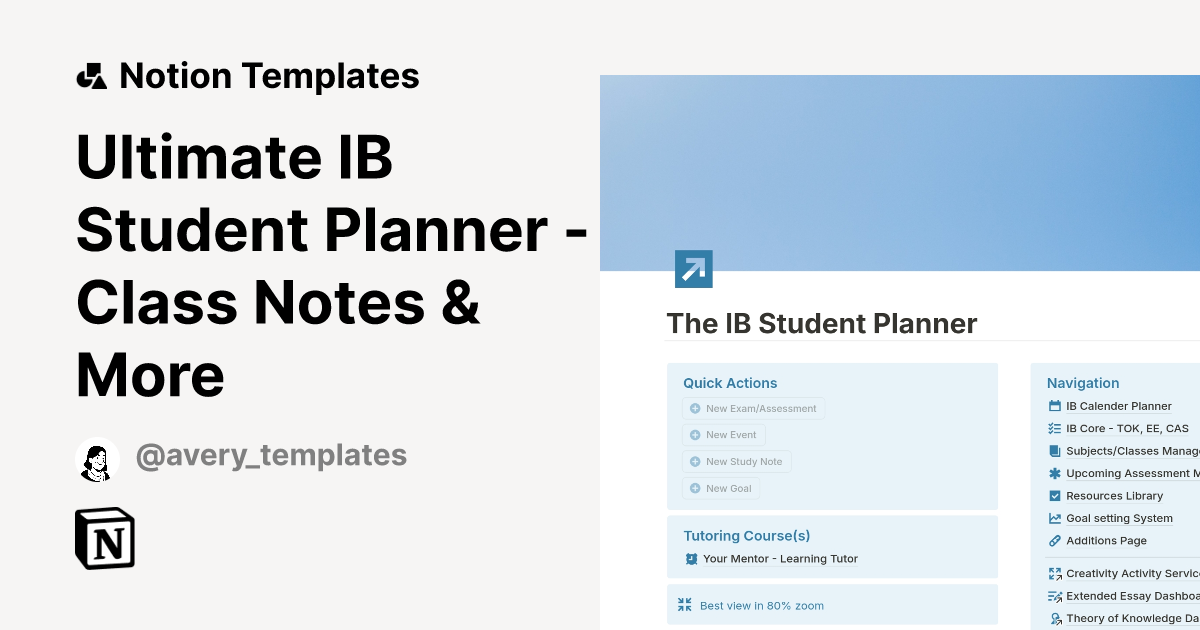Screen dimensions: 1200x630
Task: Click the @avery_templates profile avatar
Action: pyautogui.click(x=97, y=458)
